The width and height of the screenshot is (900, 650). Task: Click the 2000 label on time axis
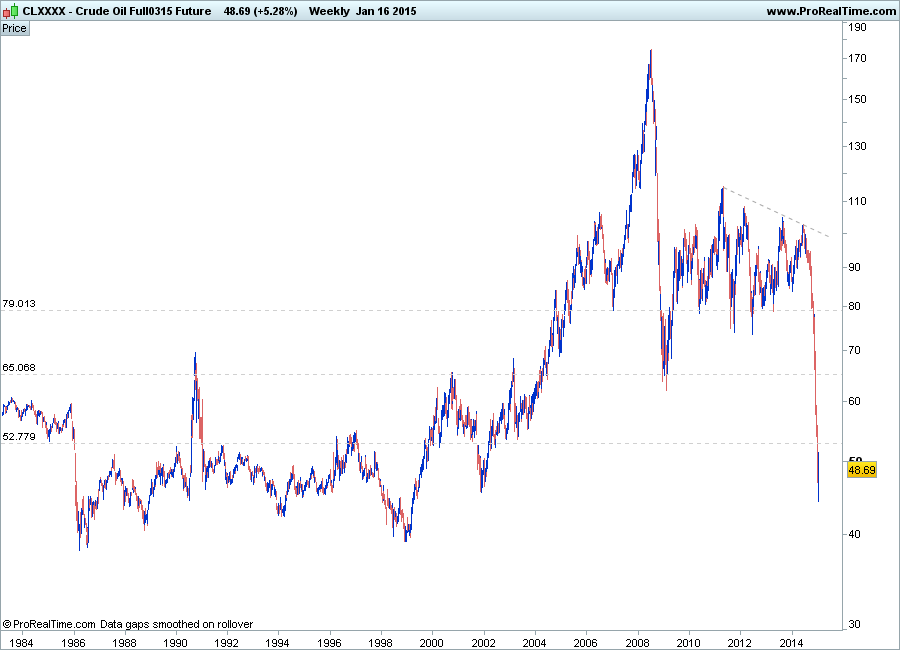(x=432, y=643)
